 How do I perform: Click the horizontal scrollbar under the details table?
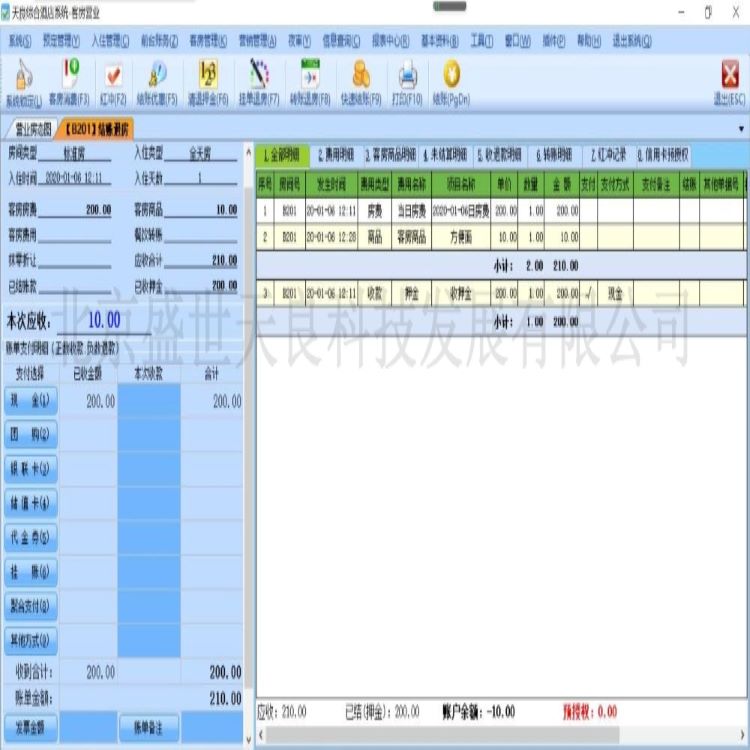[x=442, y=734]
